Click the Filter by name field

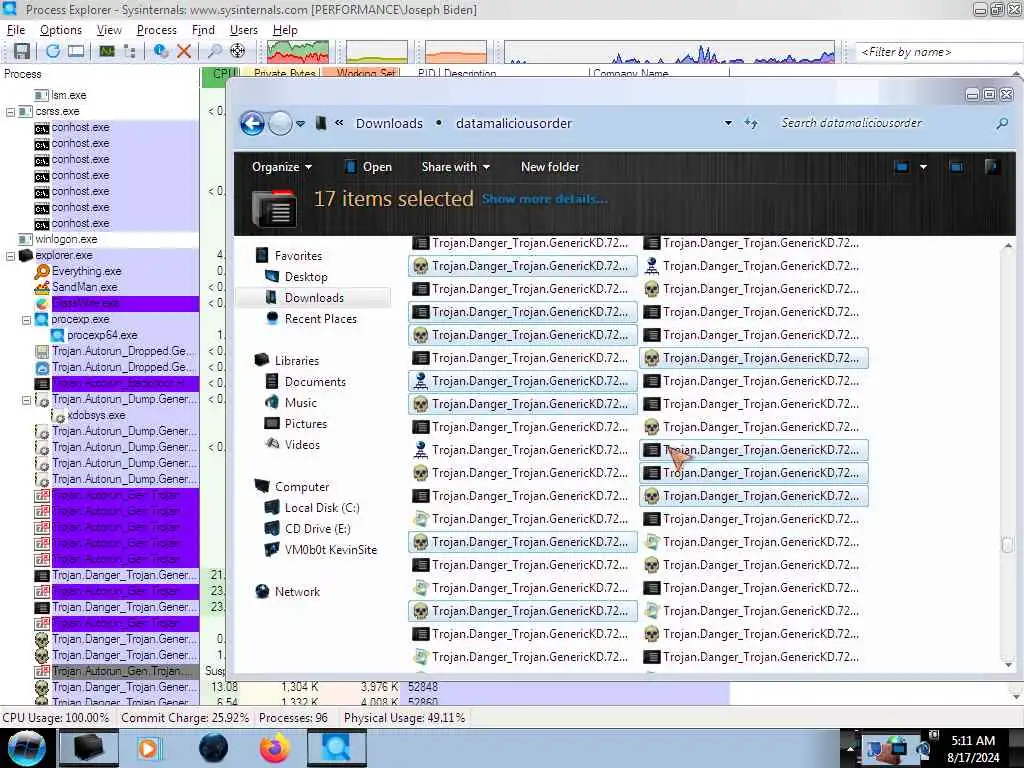(938, 52)
